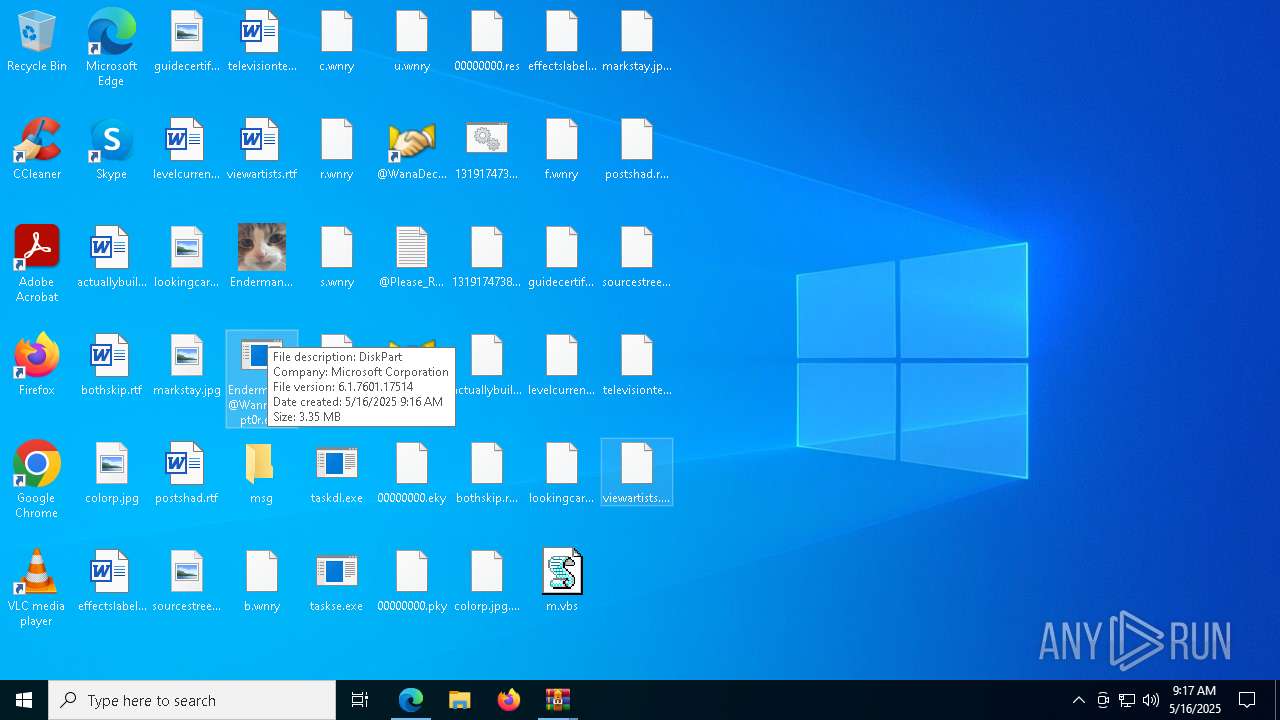Select the markstay.jp... blank file icon

[637, 42]
